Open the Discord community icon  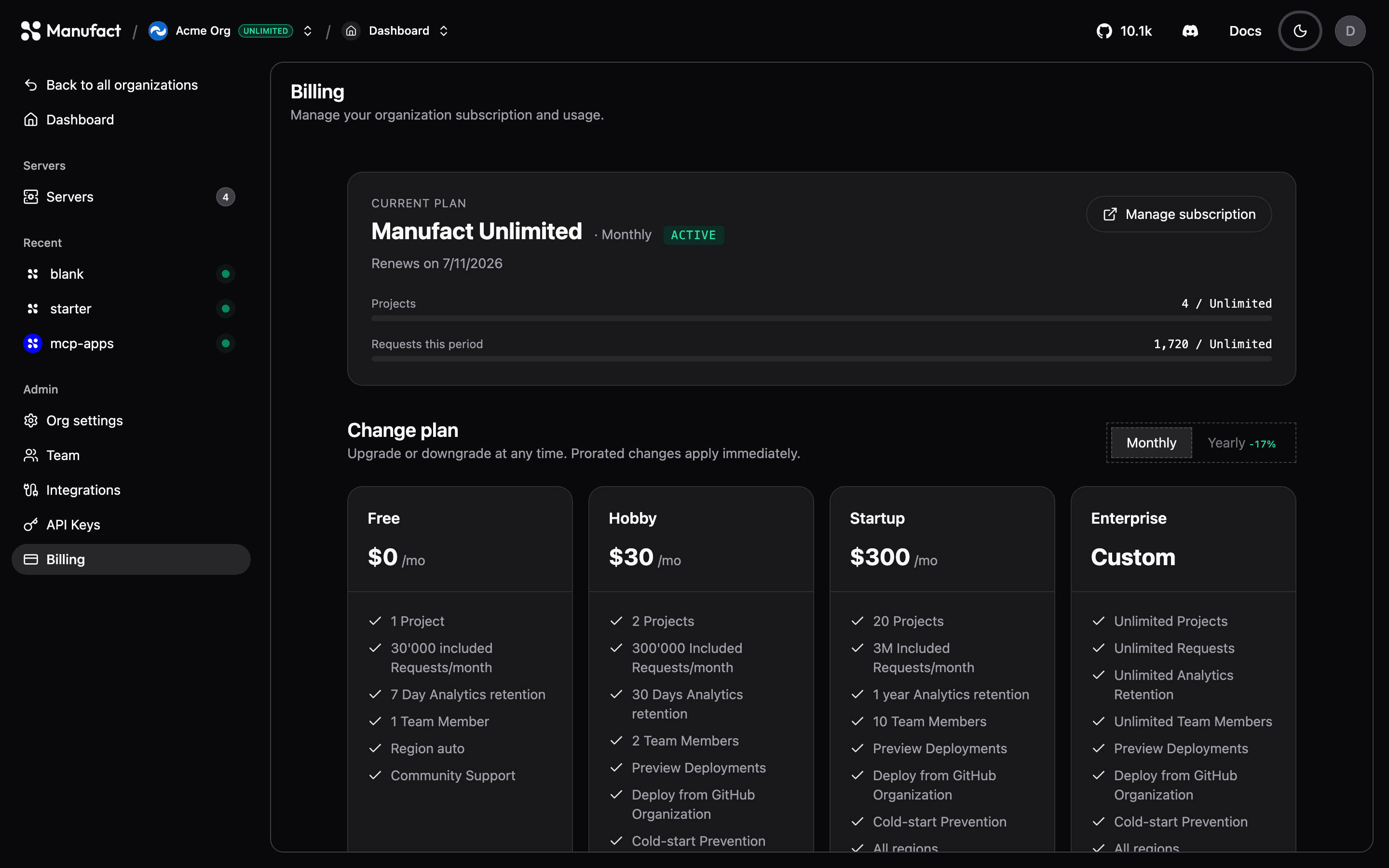(1190, 31)
